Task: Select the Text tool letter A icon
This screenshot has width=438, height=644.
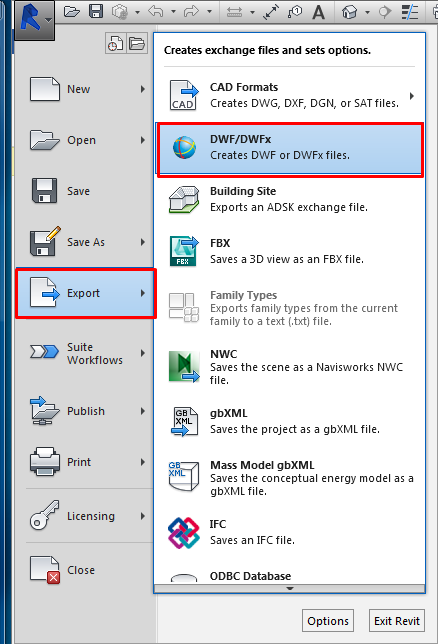Action: click(x=318, y=12)
